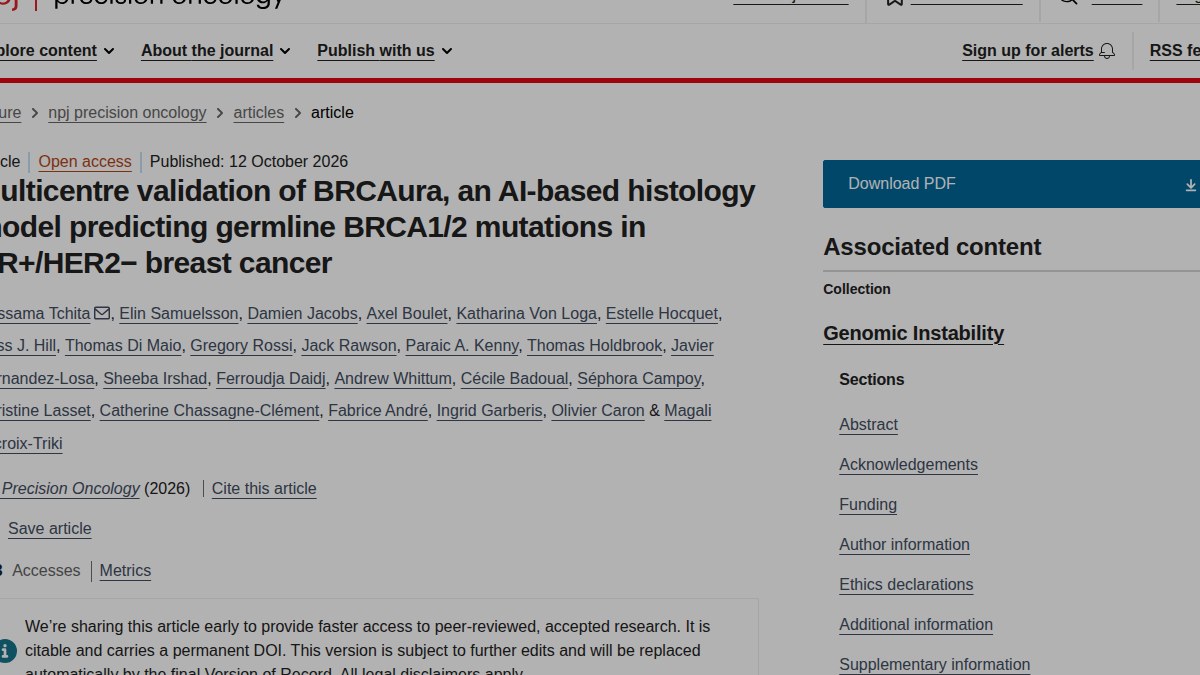This screenshot has width=1200, height=675.
Task: Open the articles breadcrumb link
Action: tap(259, 112)
